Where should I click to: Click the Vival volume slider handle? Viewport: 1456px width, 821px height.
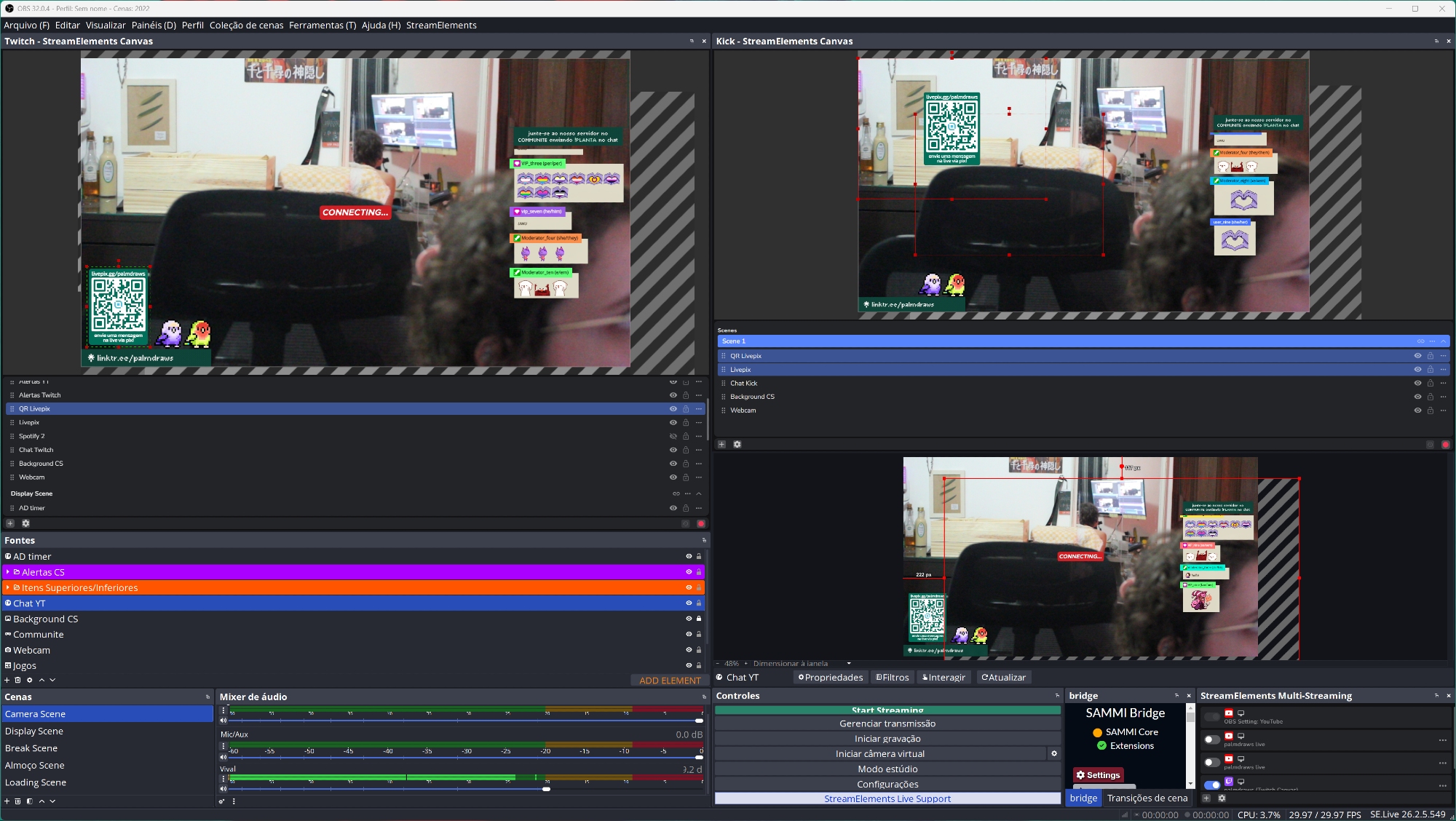click(546, 789)
